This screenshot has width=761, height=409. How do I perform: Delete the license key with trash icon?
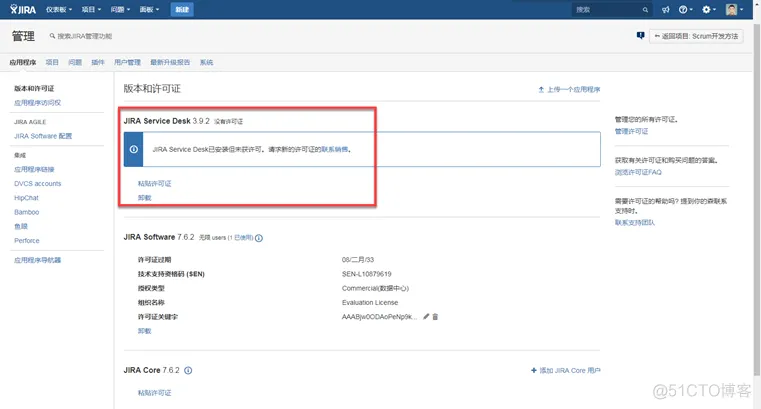[x=435, y=316]
